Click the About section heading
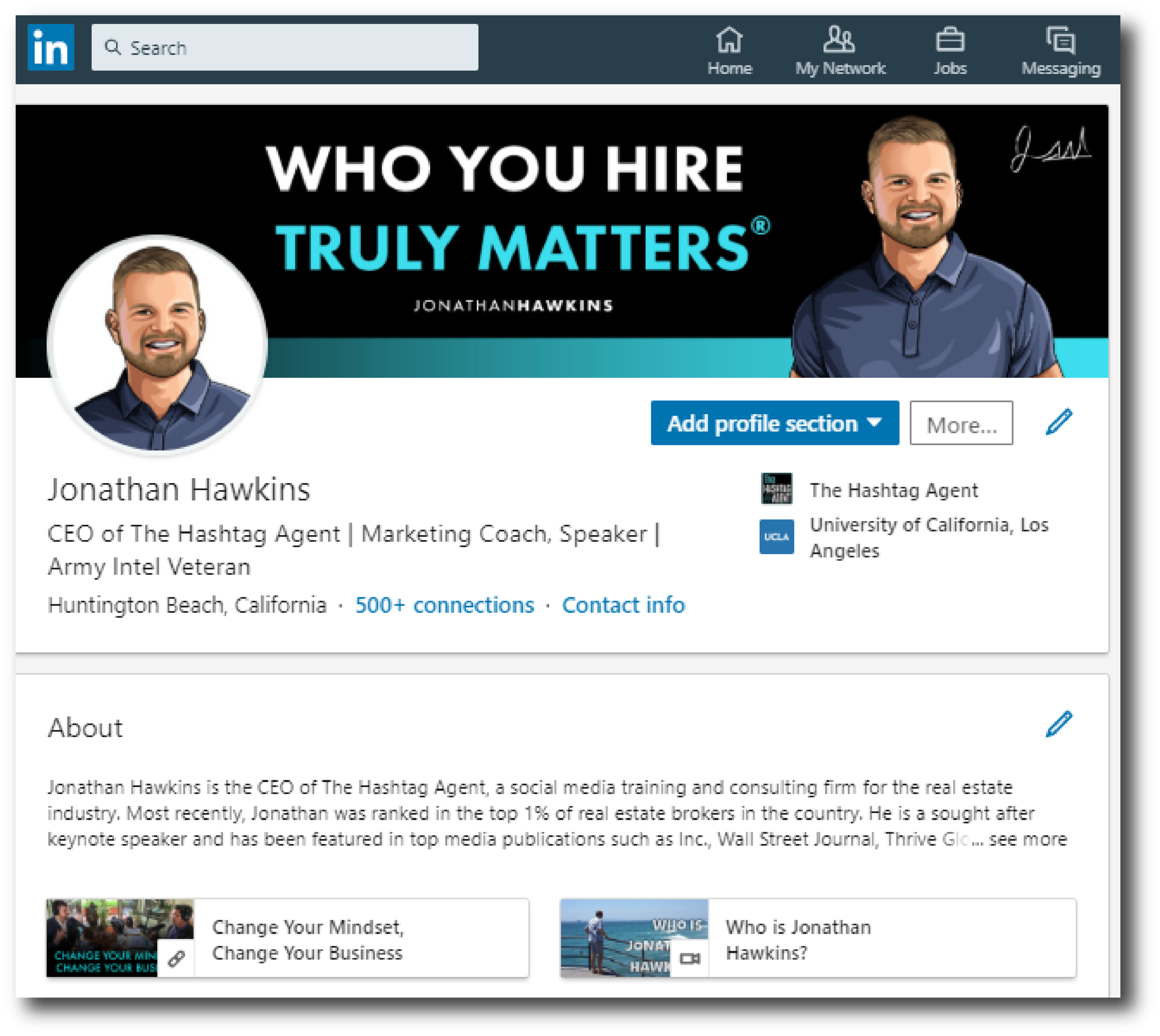 tap(85, 727)
